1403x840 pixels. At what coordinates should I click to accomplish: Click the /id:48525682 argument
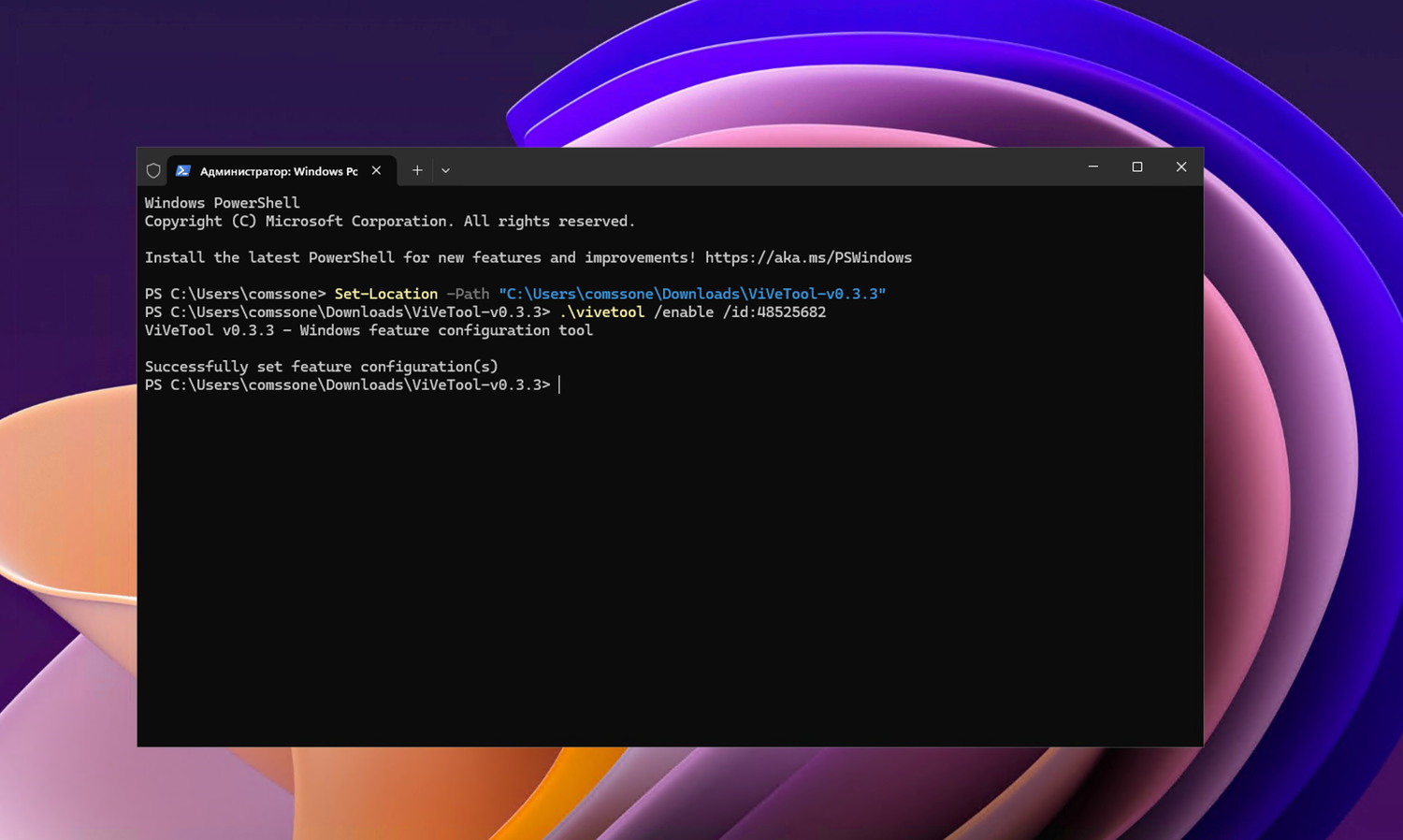[x=774, y=311]
